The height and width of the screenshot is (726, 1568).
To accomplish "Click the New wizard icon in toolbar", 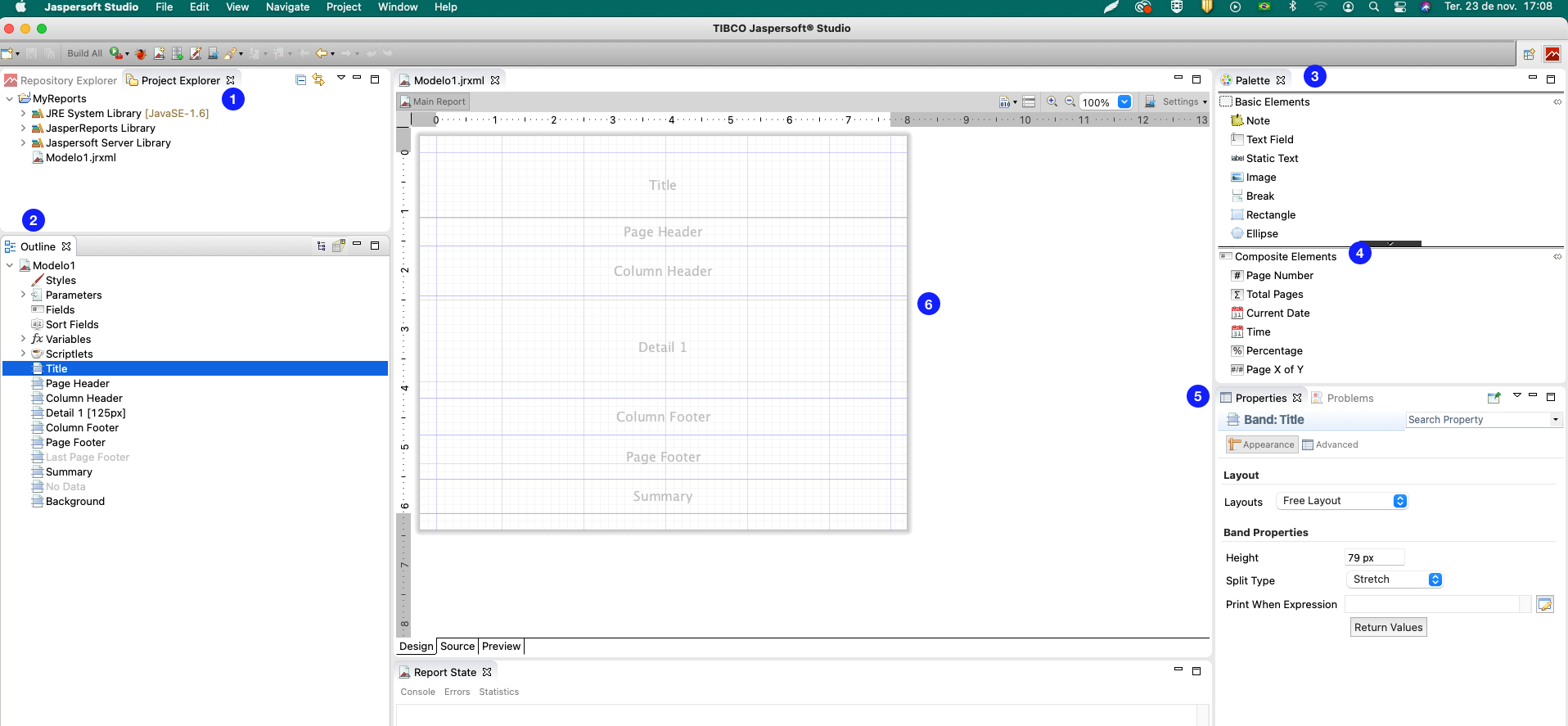I will [7, 53].
